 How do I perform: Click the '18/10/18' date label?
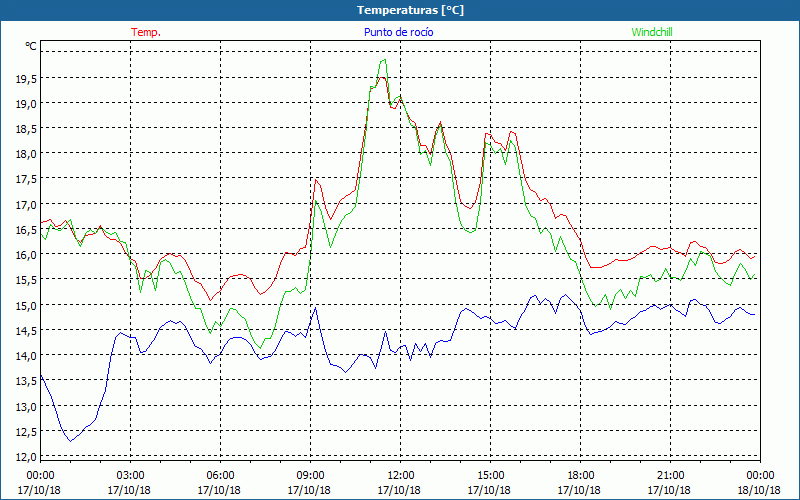[x=759, y=490]
